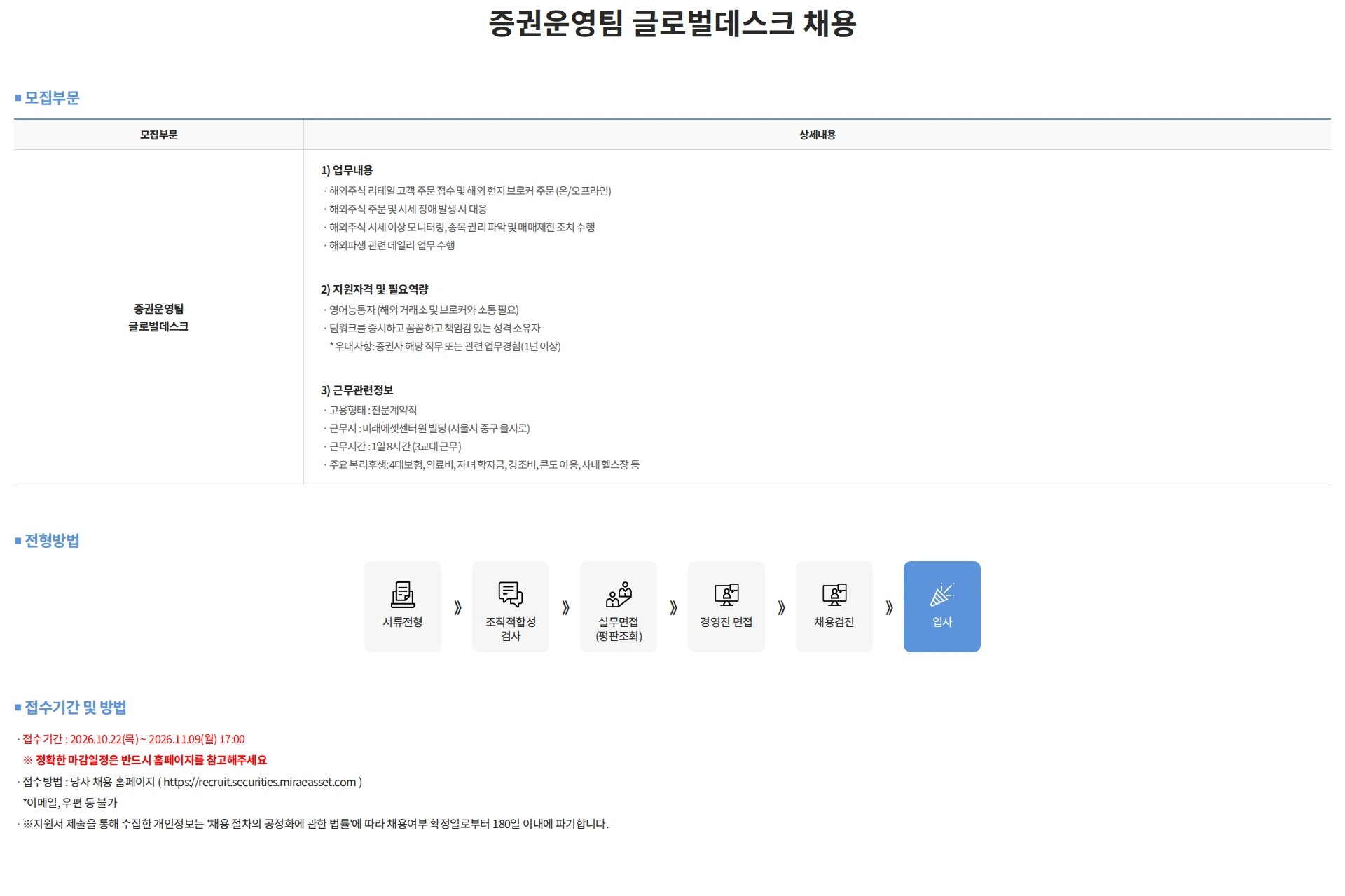
Task: Click the 2) 지원자격 및 필요역량 subheading
Action: point(374,289)
